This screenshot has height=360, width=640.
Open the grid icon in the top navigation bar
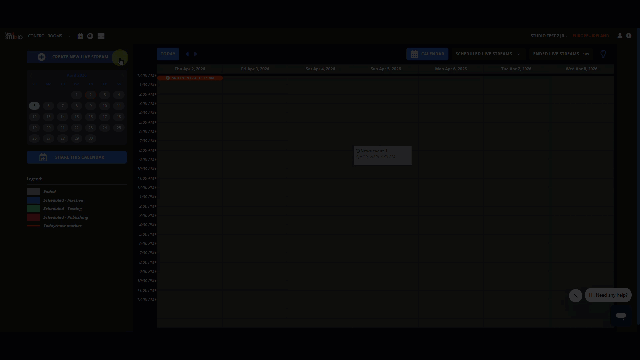pos(101,36)
